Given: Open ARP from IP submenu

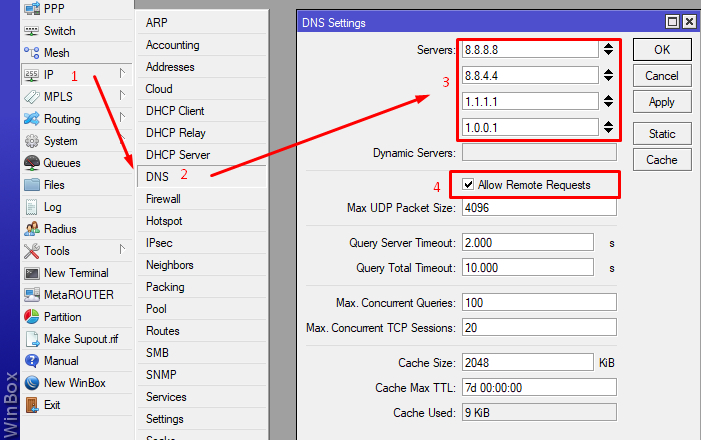Looking at the screenshot, I should point(202,22).
